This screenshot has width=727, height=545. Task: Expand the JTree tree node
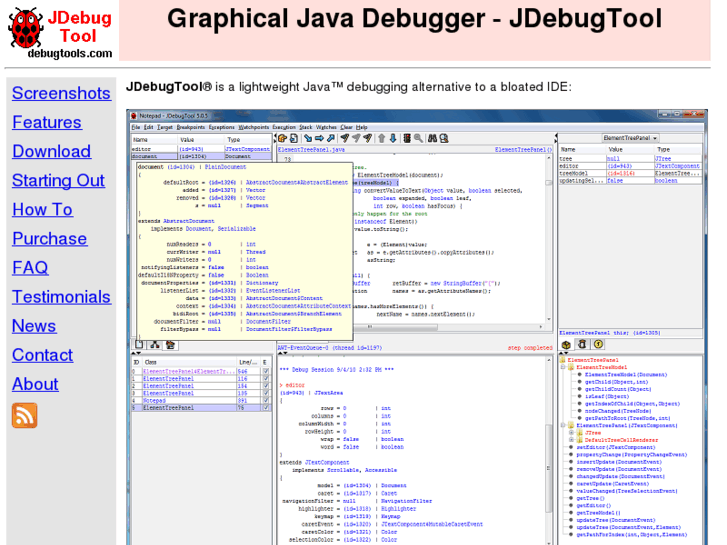[x=572, y=432]
